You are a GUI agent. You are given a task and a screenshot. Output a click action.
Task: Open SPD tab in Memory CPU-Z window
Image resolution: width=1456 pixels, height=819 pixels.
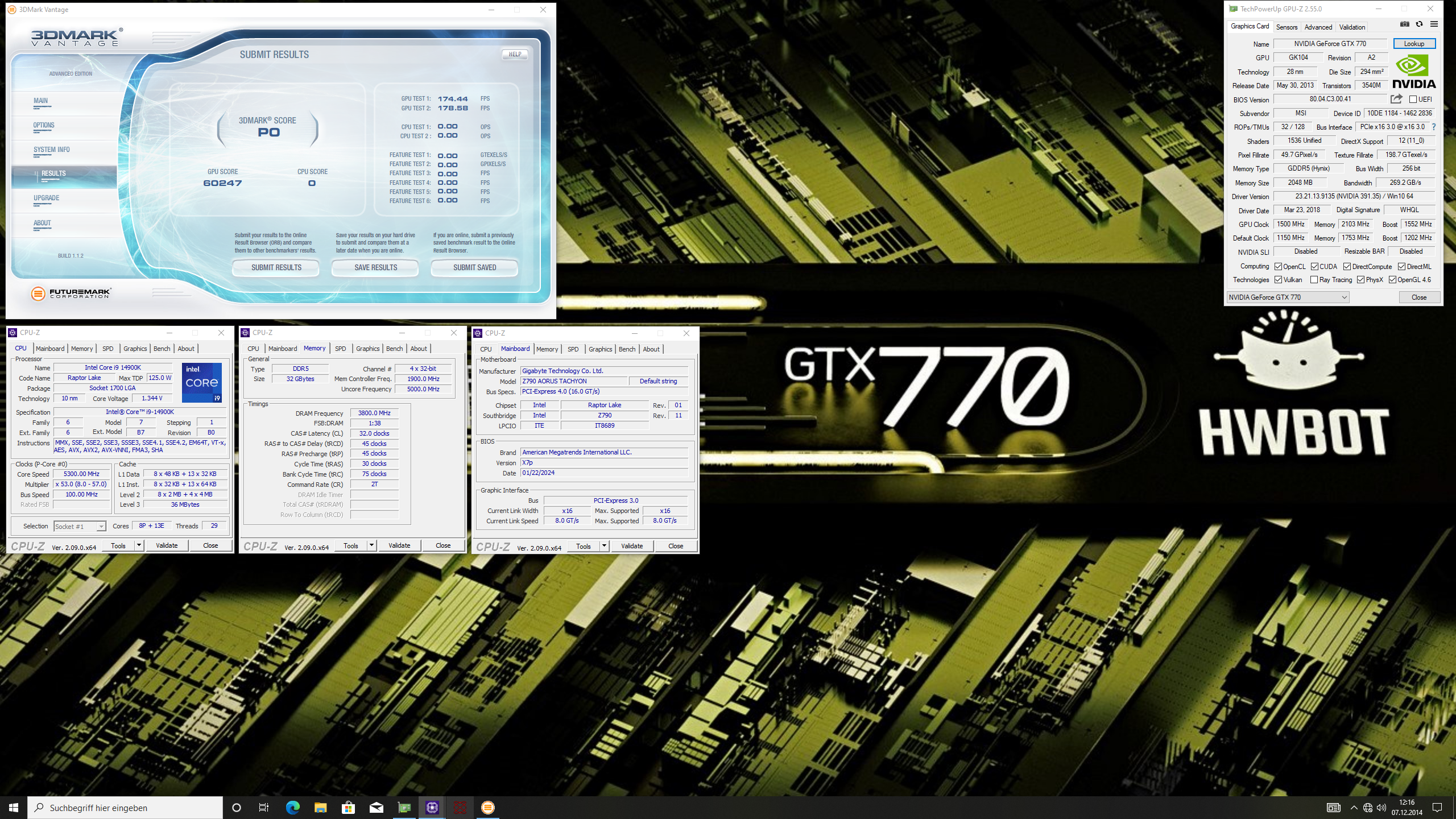click(340, 349)
